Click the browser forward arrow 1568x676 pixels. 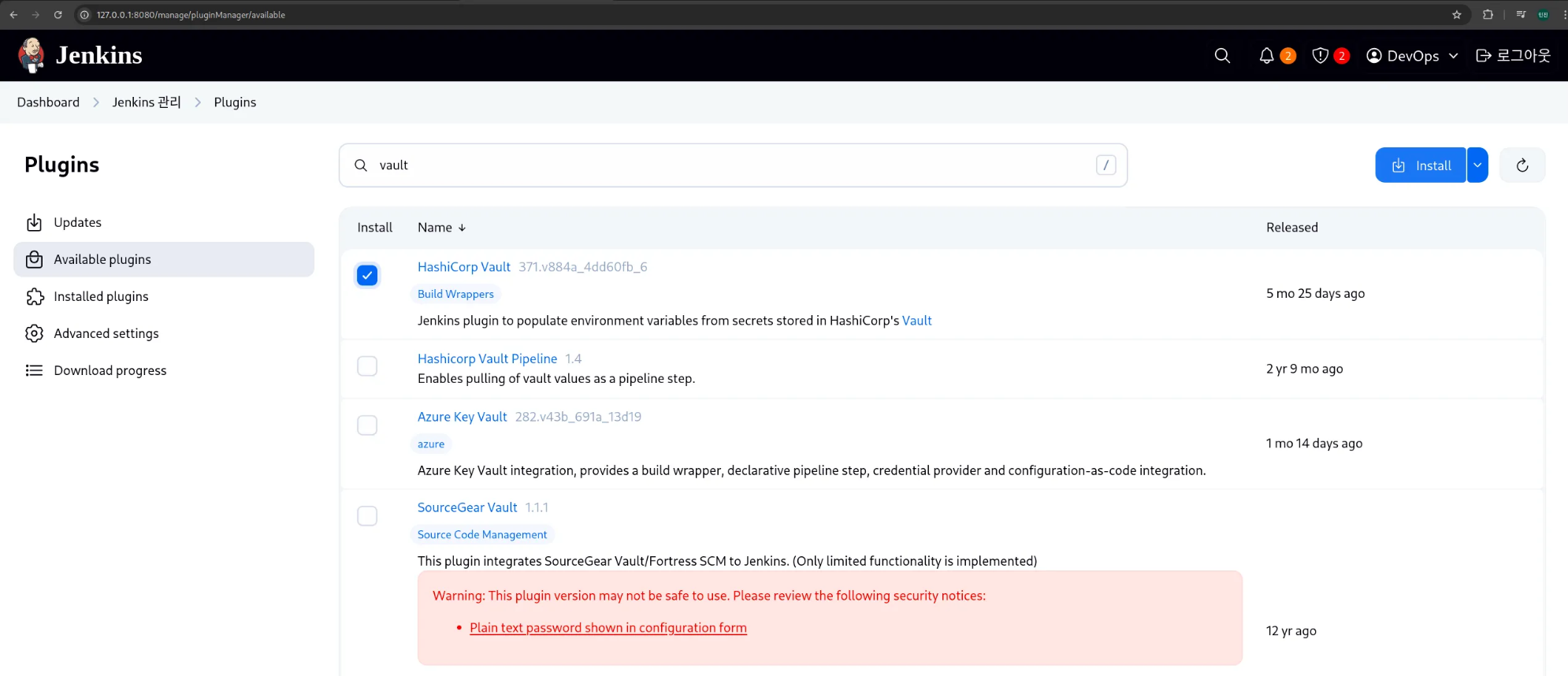tap(35, 14)
